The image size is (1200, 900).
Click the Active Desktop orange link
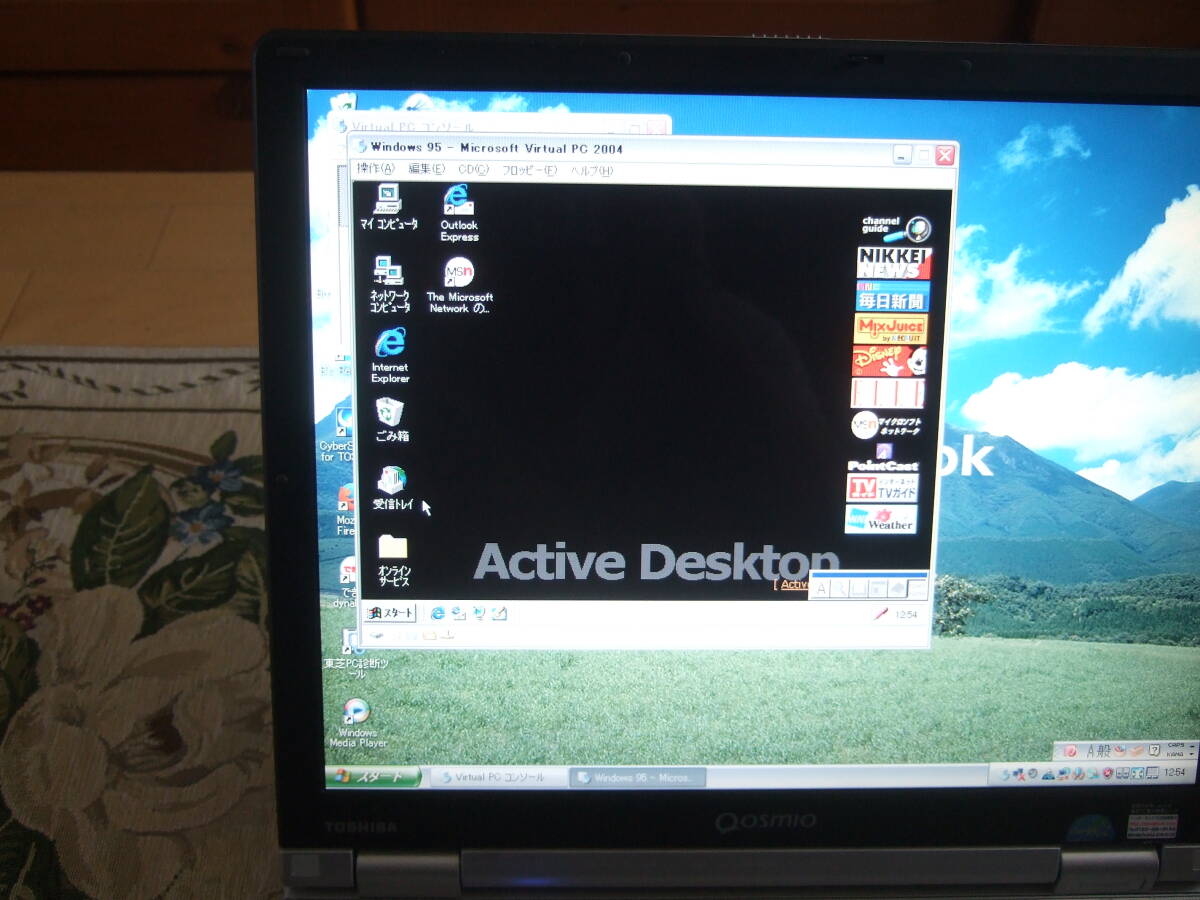coord(794,584)
